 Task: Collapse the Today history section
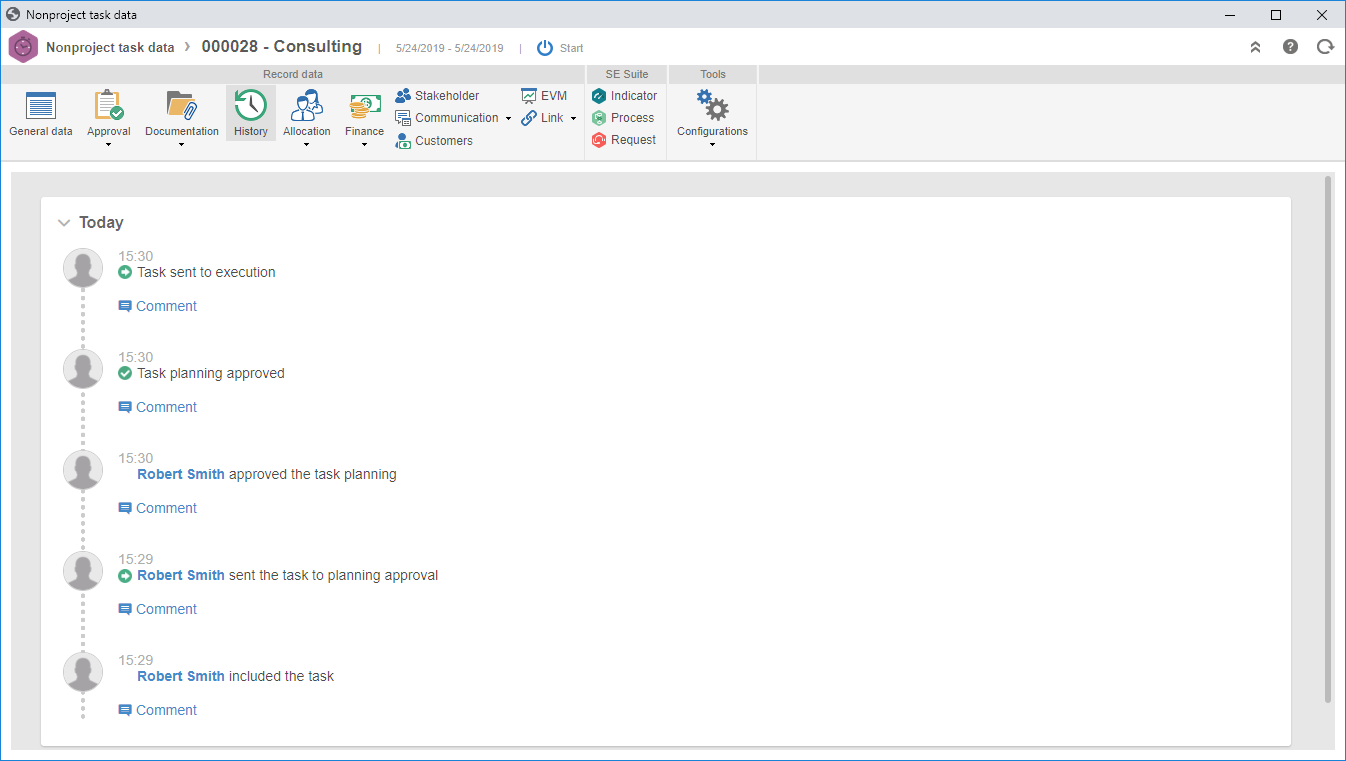coord(64,223)
